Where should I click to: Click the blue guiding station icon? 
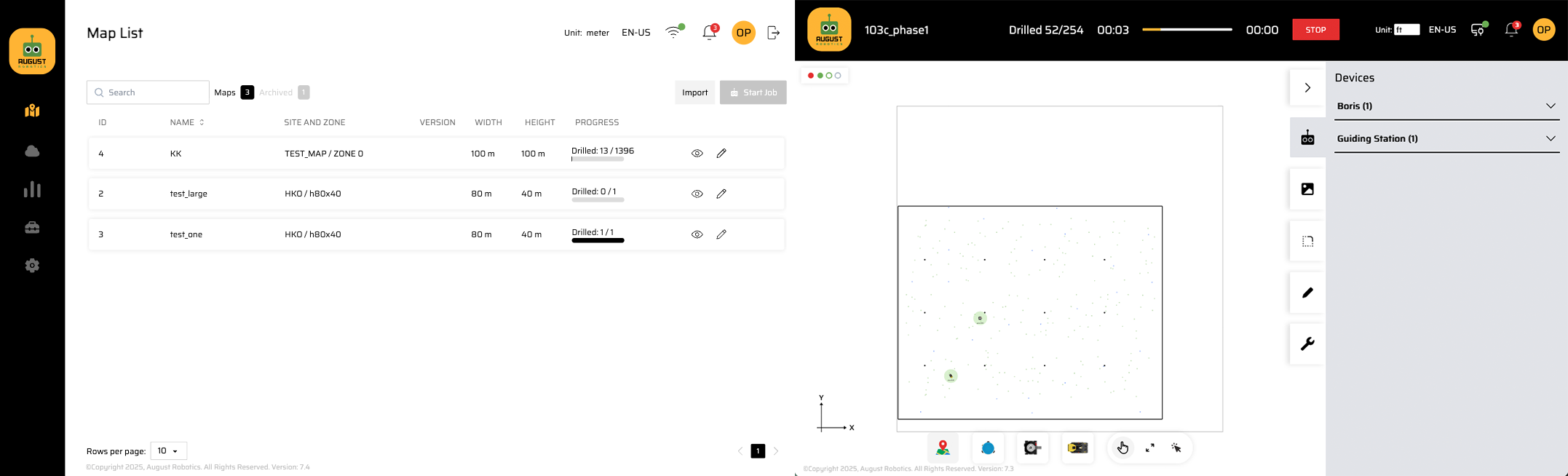tap(988, 448)
